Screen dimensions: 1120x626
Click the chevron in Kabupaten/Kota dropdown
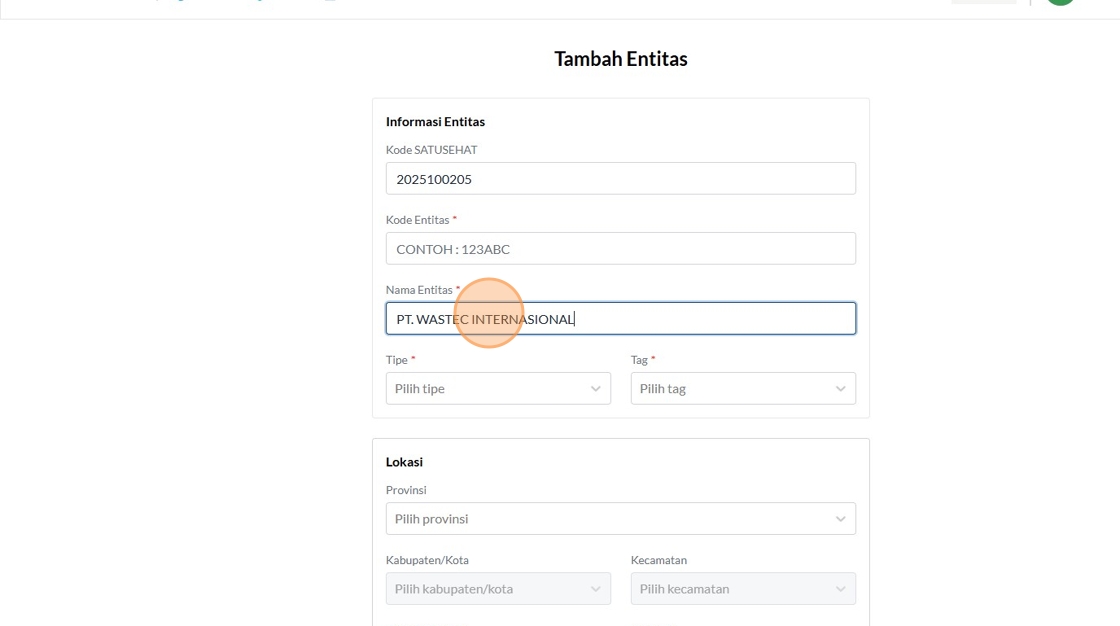coord(595,589)
